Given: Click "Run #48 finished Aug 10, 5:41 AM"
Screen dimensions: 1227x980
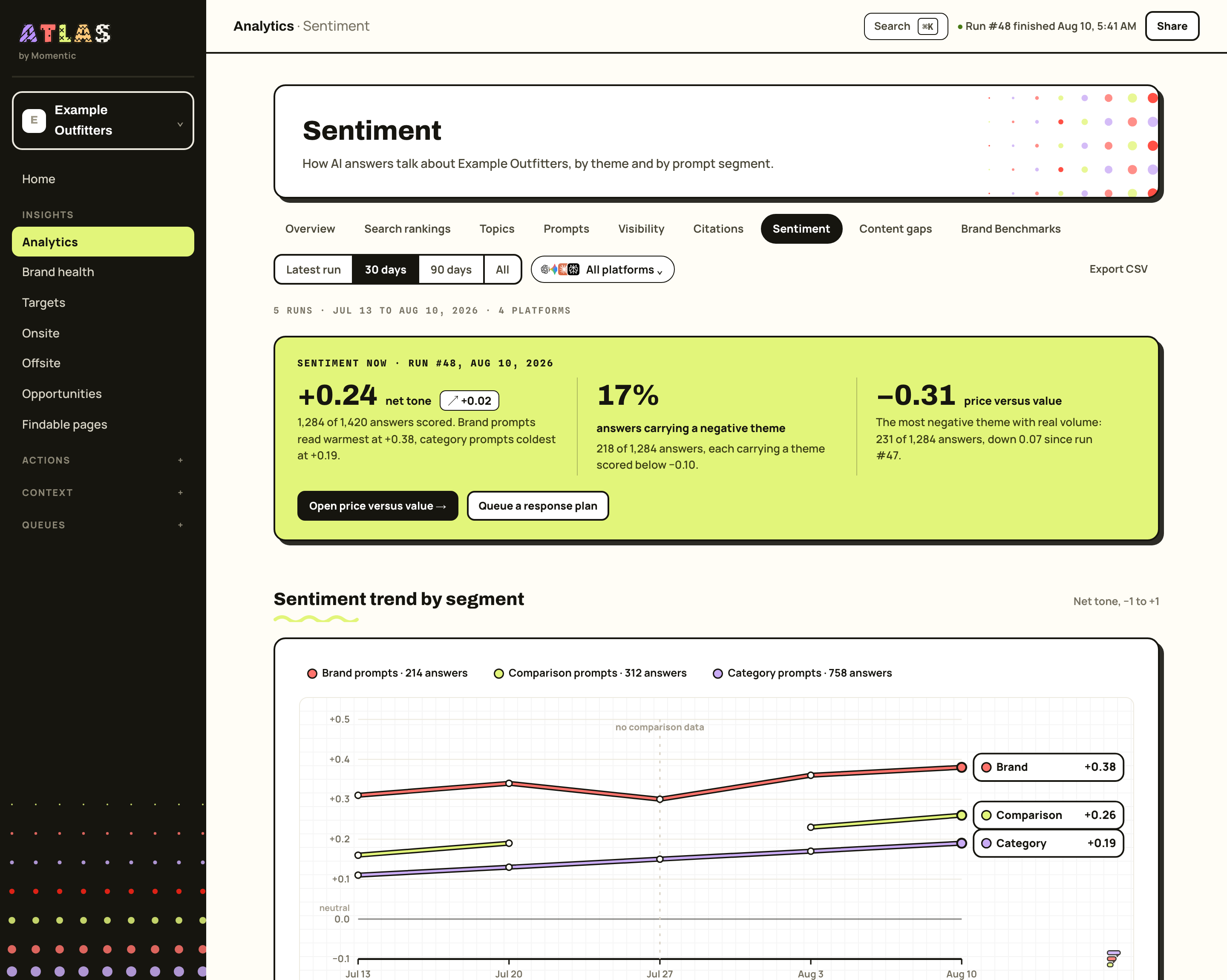Looking at the screenshot, I should [x=1051, y=26].
